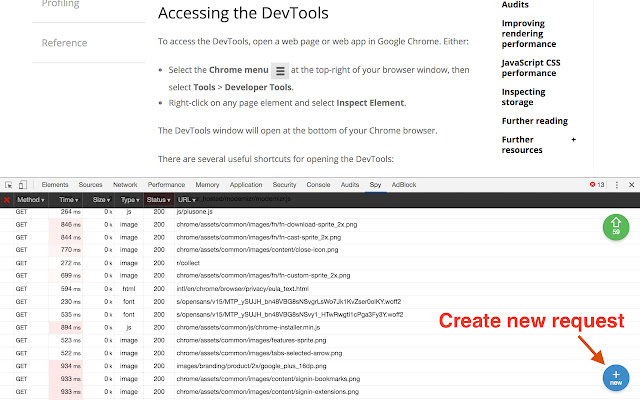Open the Type column filter dropdown
The height and width of the screenshot is (400, 640).
[130, 200]
